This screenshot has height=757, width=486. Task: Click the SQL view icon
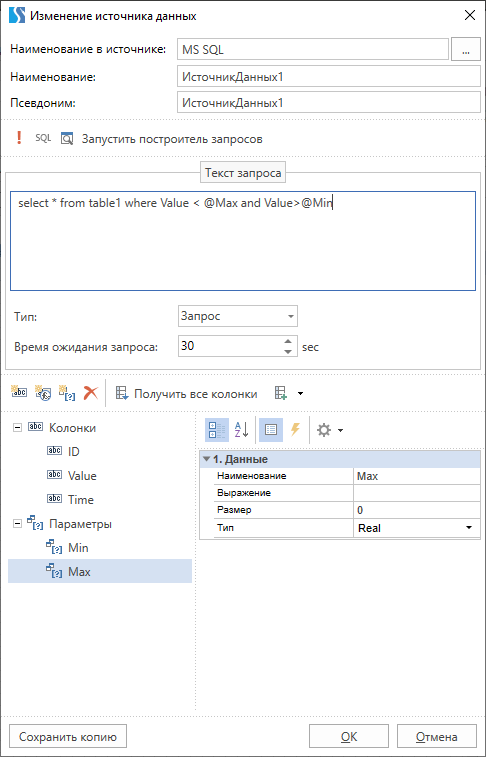tap(43, 139)
